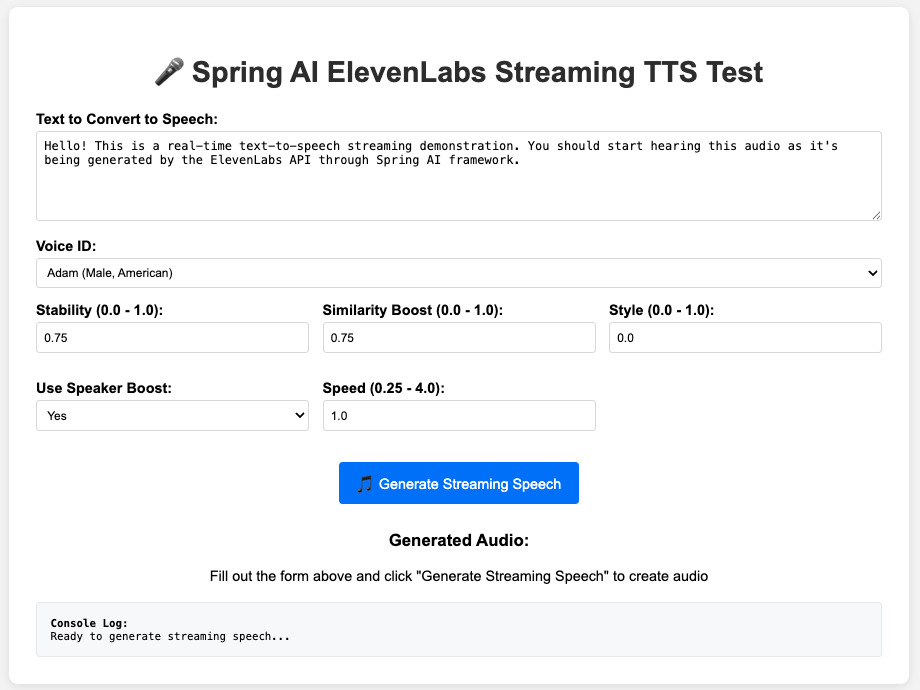Select the Adam (Male, American) voice box
Viewport: 920px width, 690px height.
(459, 273)
